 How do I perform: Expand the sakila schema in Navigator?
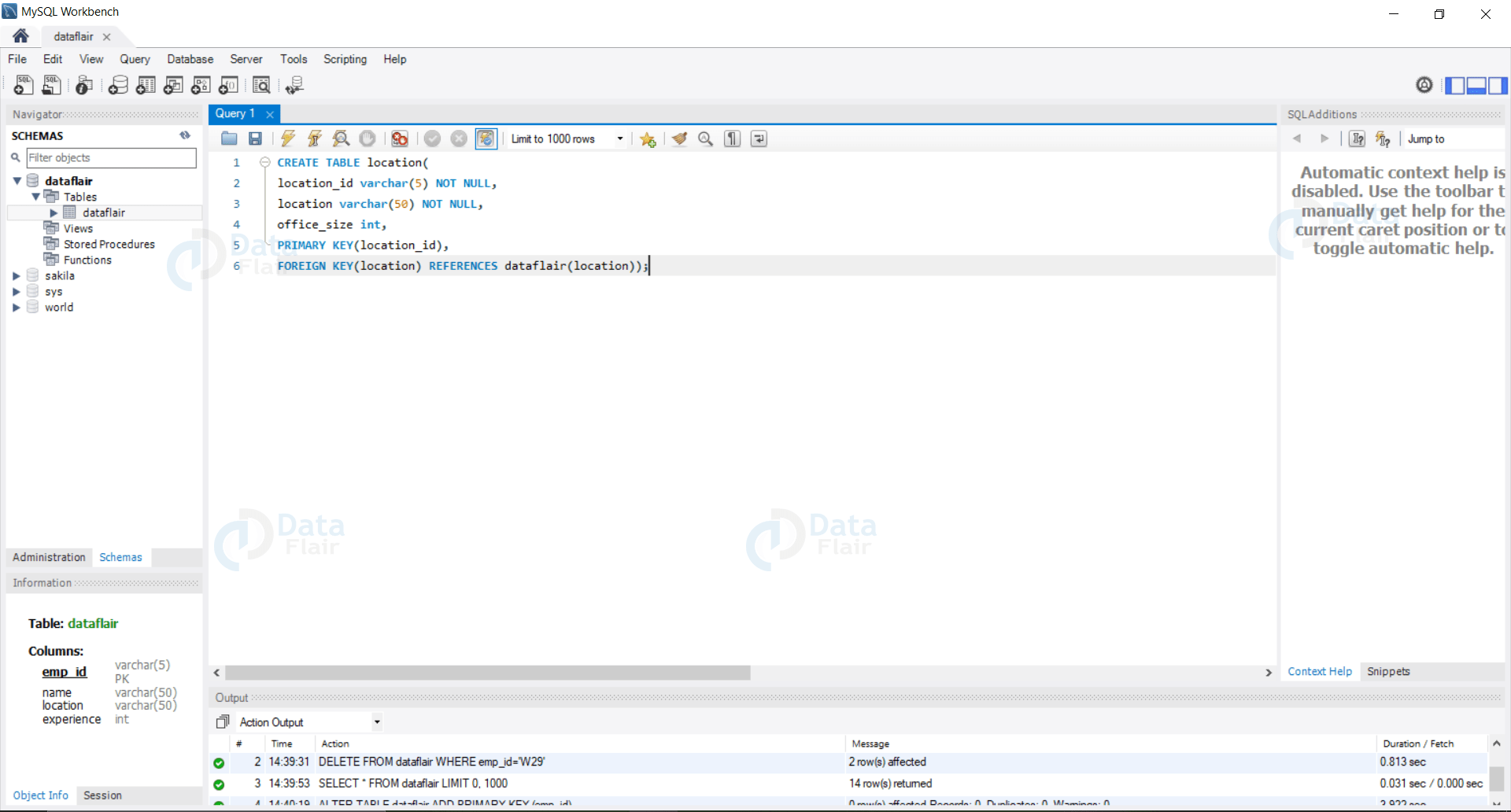point(17,275)
